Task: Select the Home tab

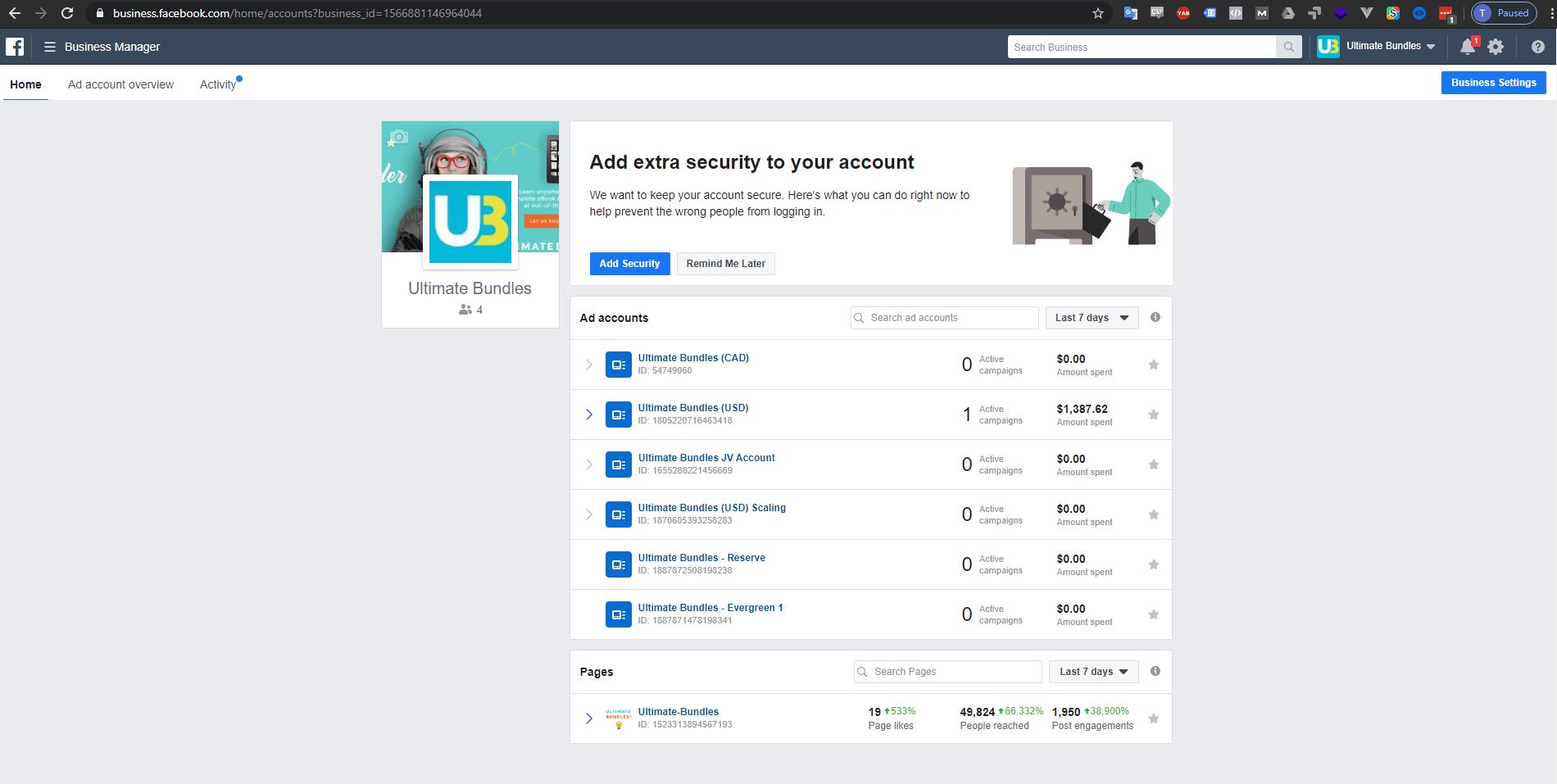Action: pyautogui.click(x=25, y=84)
